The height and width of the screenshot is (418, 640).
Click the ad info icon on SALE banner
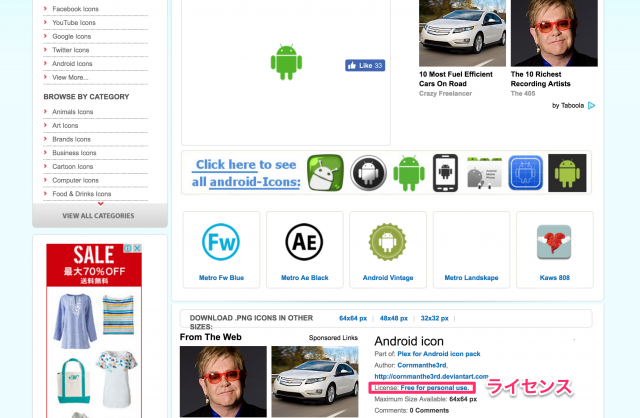(128, 248)
